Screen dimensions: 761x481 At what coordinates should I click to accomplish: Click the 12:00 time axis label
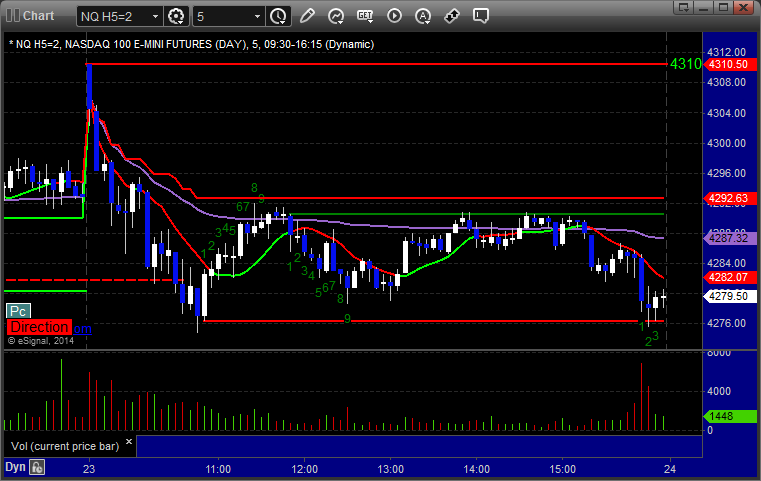point(304,469)
